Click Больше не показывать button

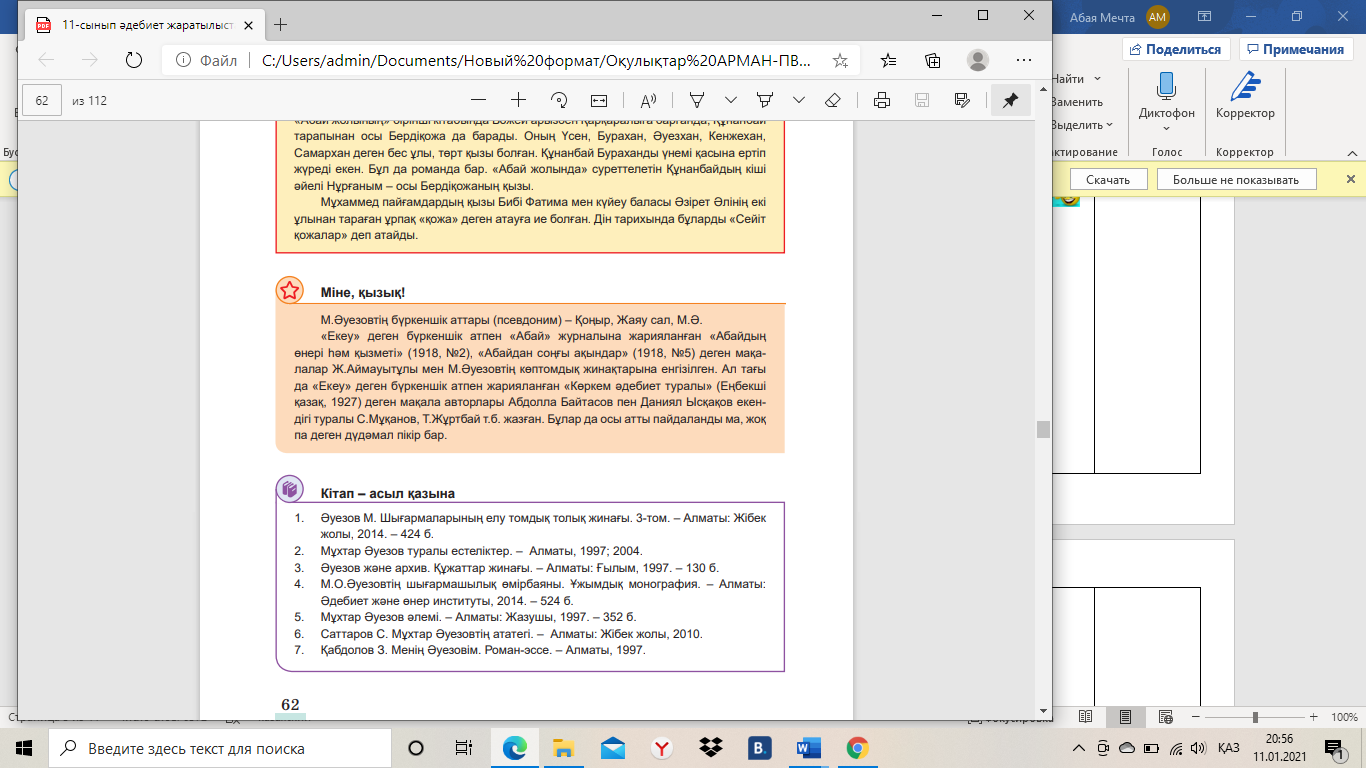pos(1236,180)
